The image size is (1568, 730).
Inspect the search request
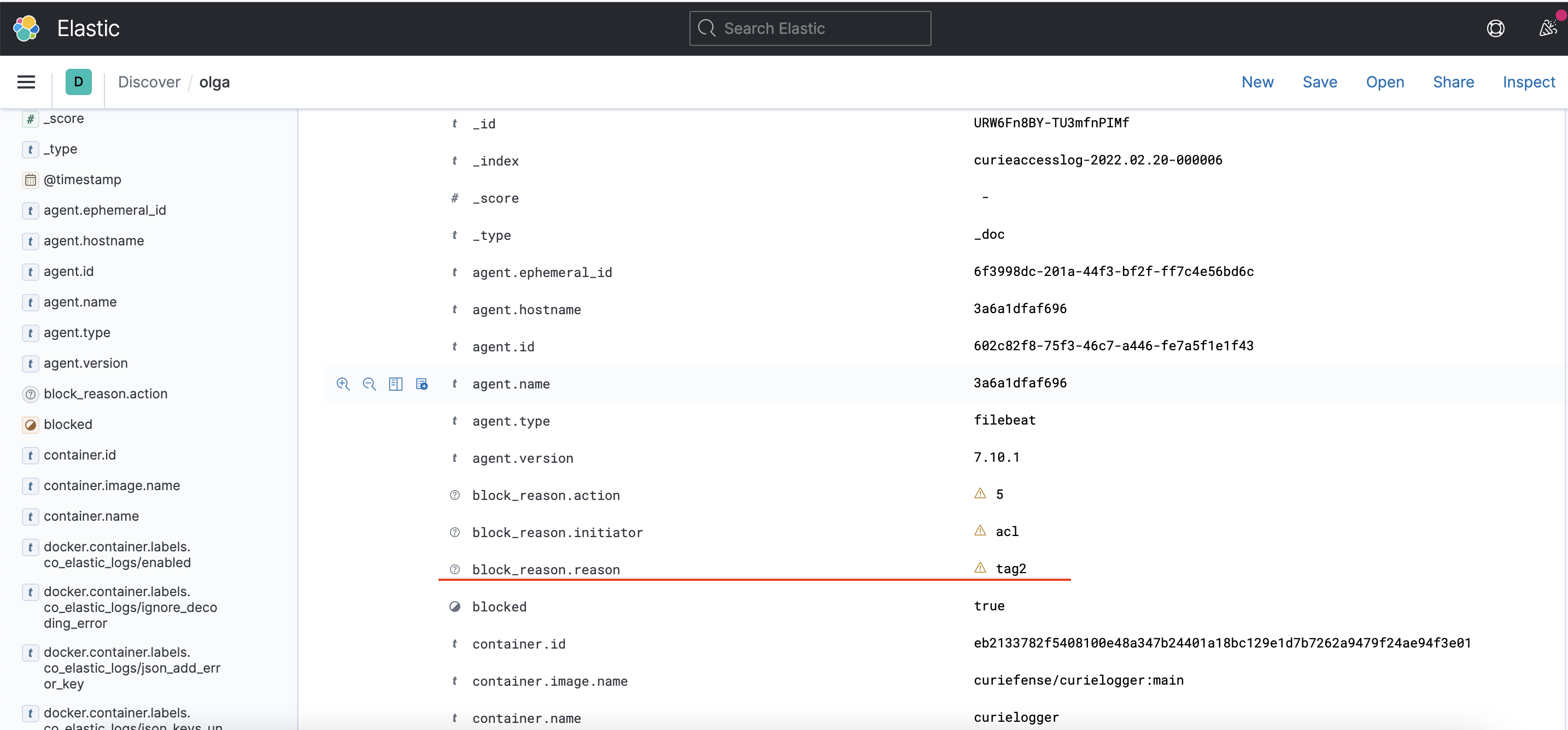pyautogui.click(x=1529, y=81)
